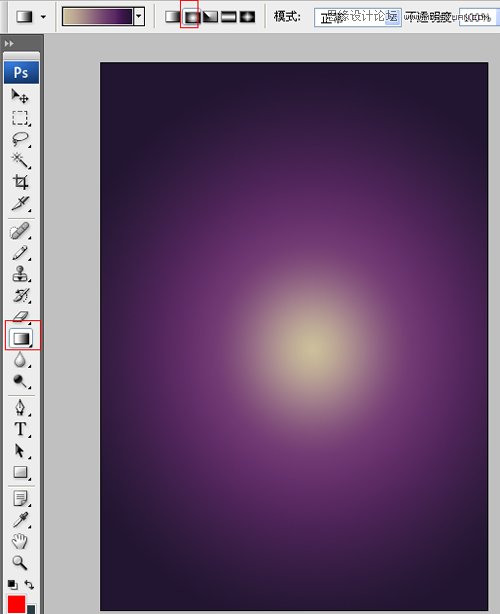Choose the Reflected gradient style
500x614 pixels.
(229, 16)
